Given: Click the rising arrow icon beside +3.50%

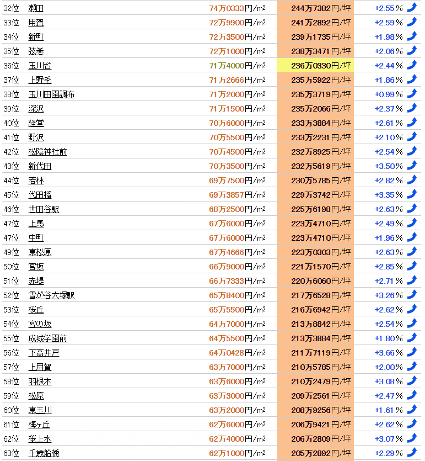Looking at the screenshot, I should 412,166.
